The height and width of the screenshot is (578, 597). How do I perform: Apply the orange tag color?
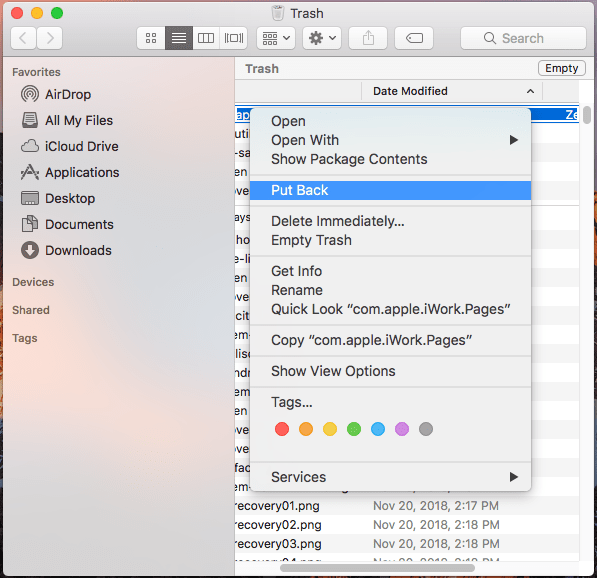click(306, 429)
